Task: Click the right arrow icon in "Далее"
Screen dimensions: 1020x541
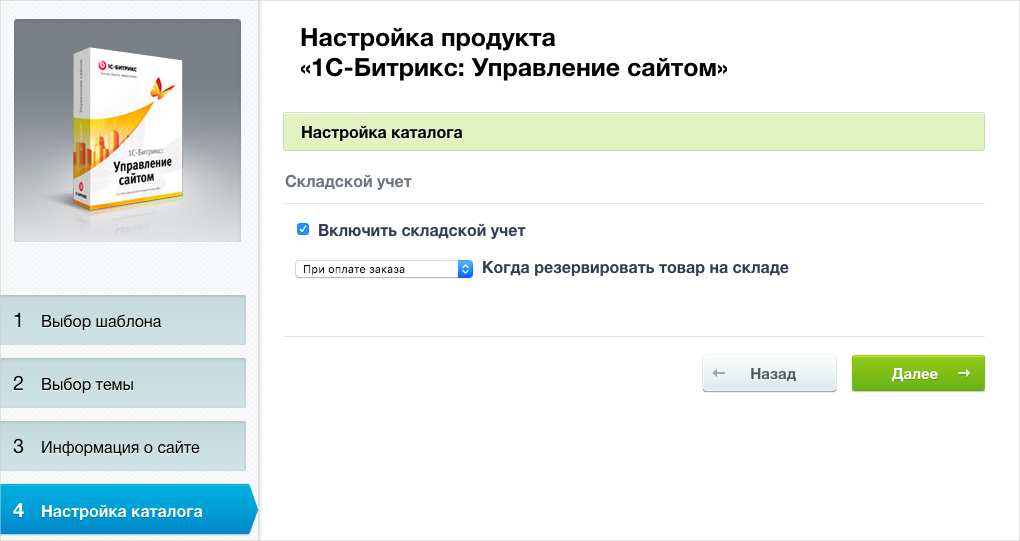Action: (x=963, y=374)
